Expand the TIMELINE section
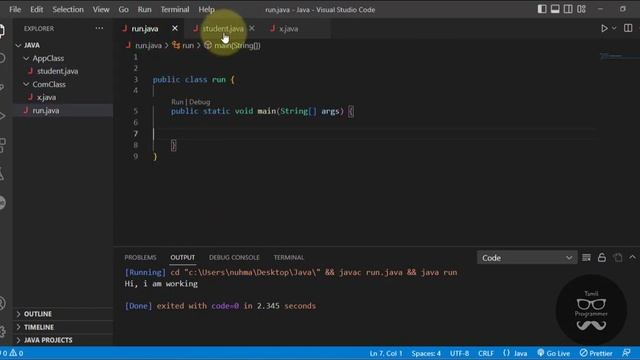The height and width of the screenshot is (360, 640). tap(38, 327)
